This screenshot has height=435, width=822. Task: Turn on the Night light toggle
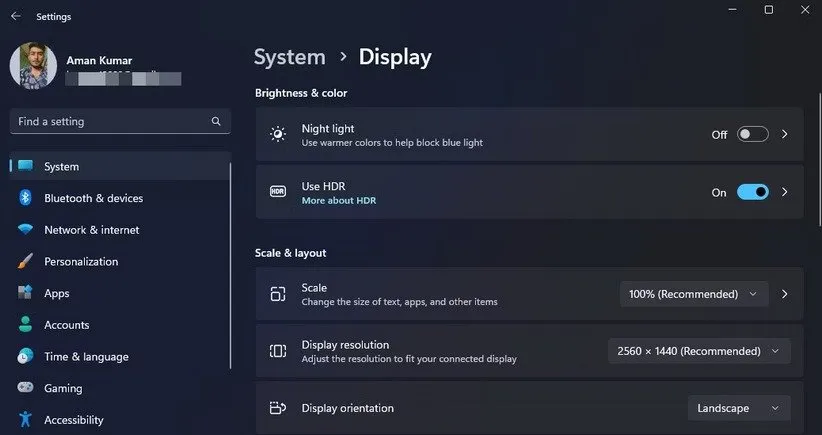coord(752,135)
